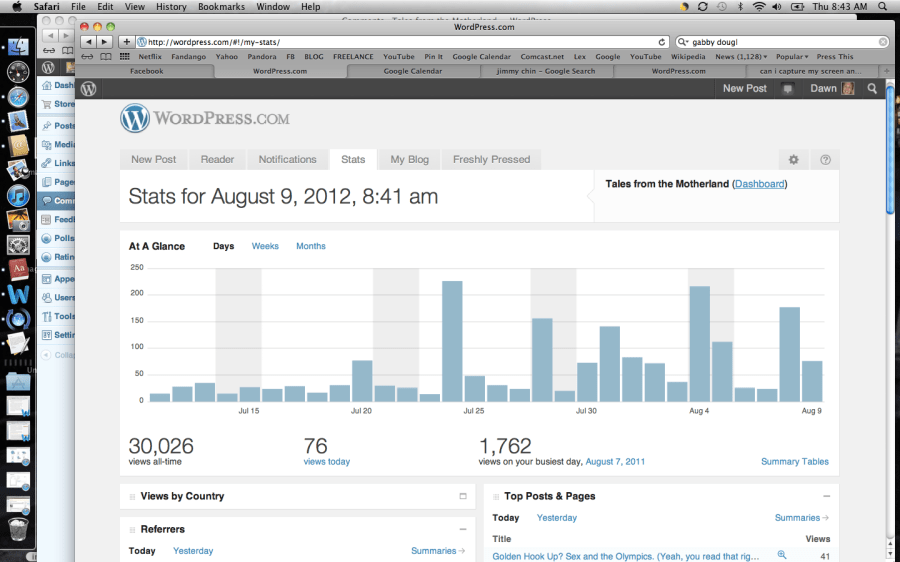Expand the Views by Country panel
900x562 pixels.
(x=463, y=496)
